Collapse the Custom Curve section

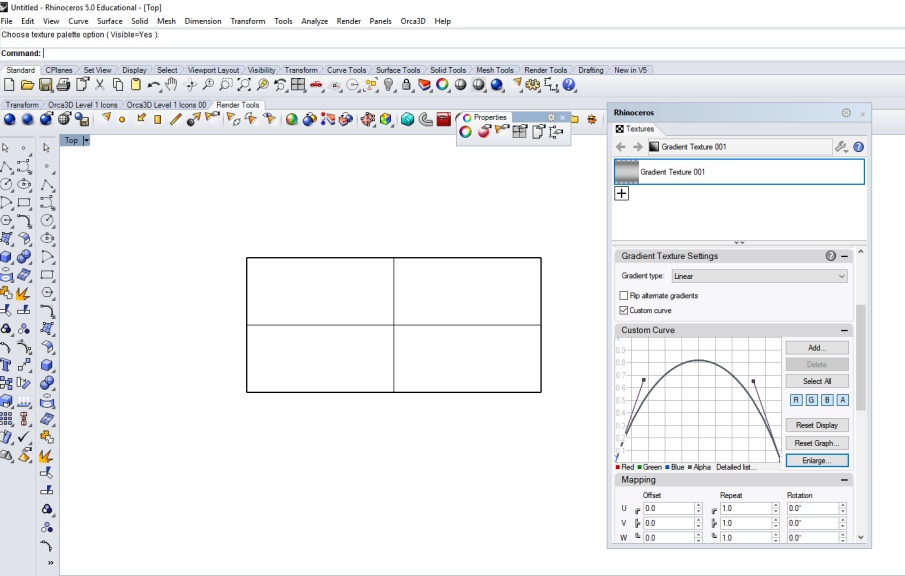tap(844, 330)
